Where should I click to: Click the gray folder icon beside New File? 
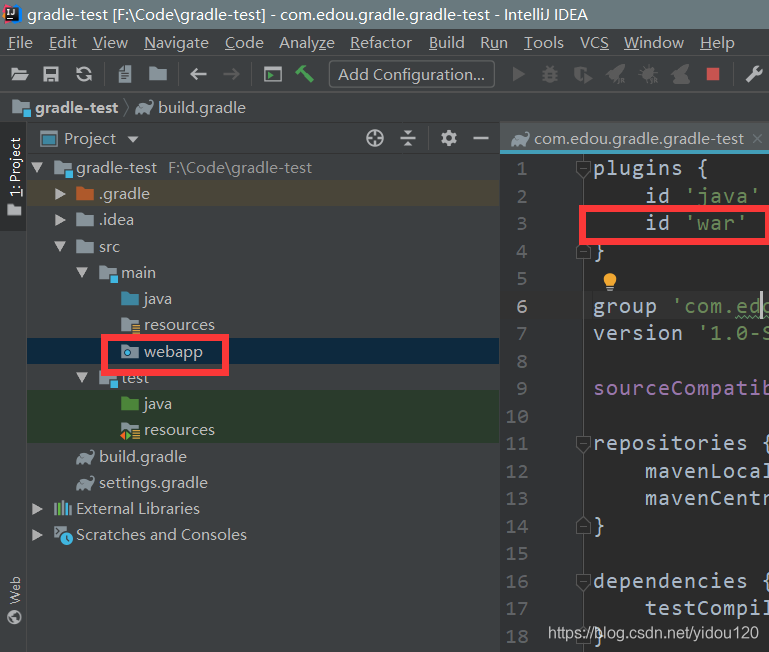[158, 74]
